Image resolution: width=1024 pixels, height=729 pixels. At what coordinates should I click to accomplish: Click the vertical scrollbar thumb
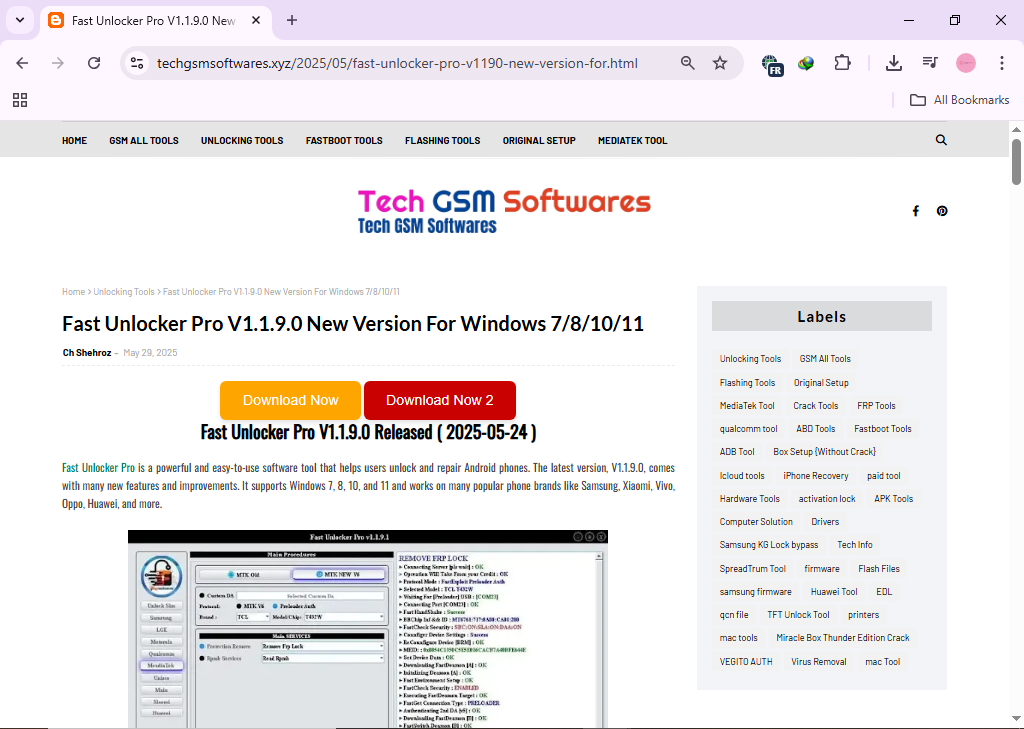1016,161
